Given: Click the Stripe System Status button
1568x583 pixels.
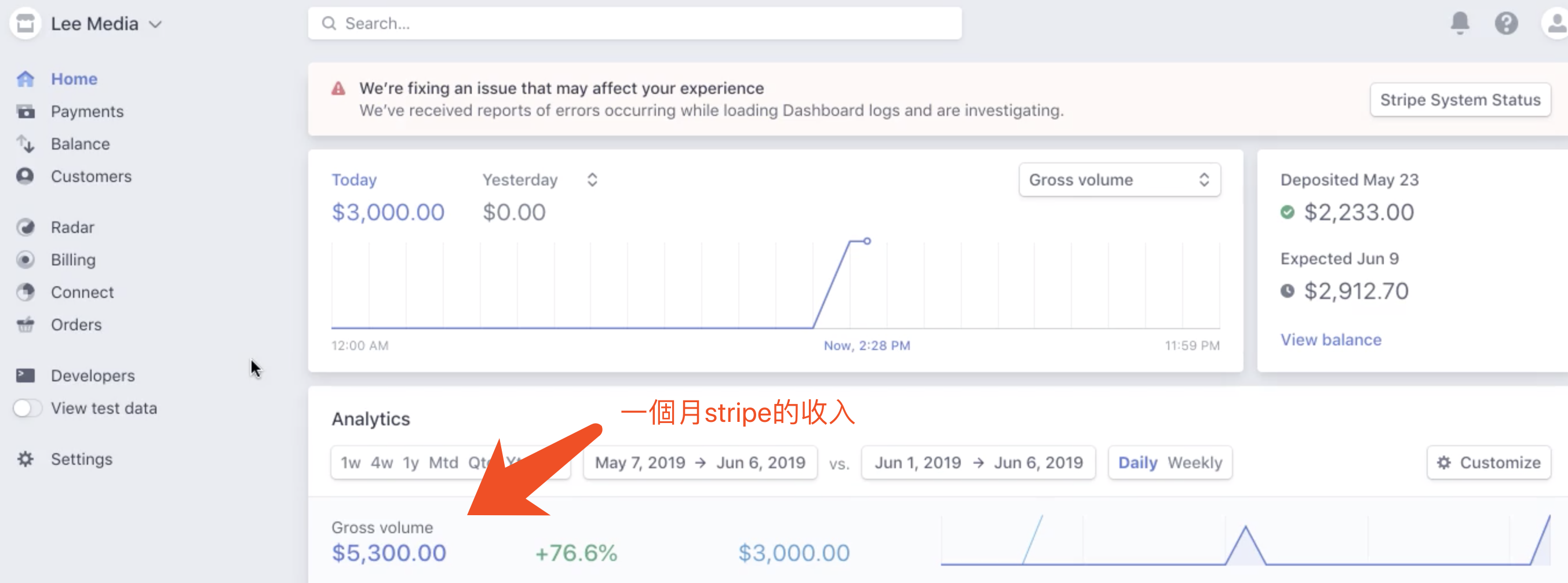Looking at the screenshot, I should (1460, 99).
